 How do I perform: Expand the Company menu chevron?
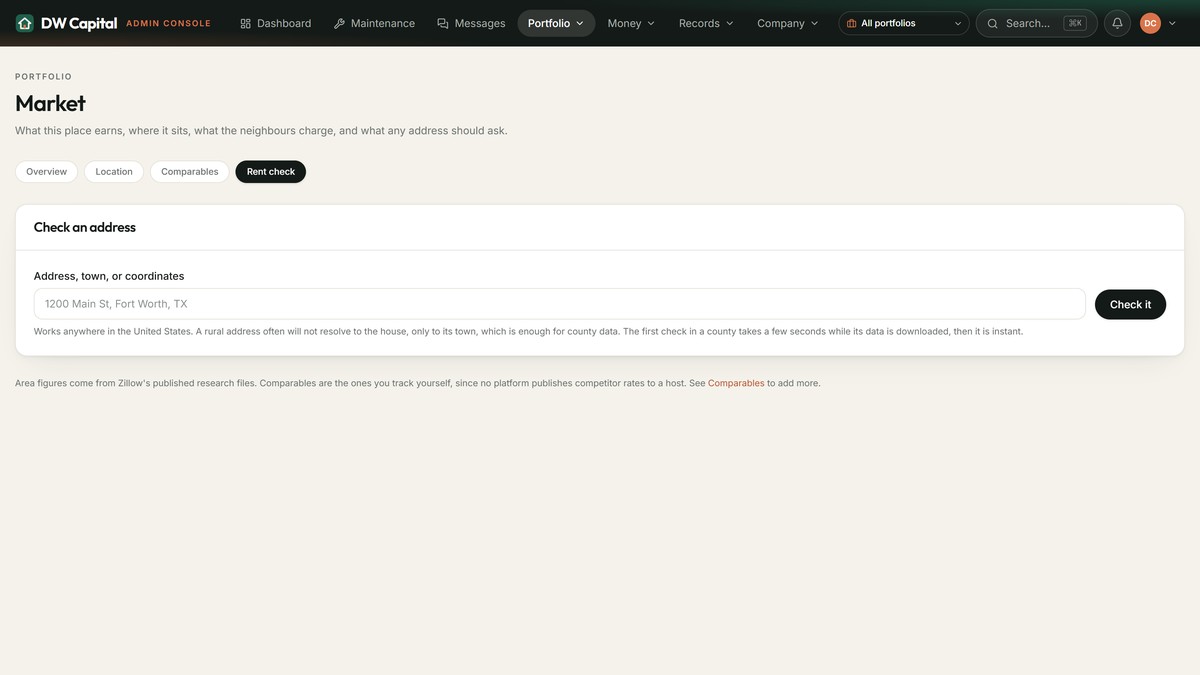point(814,23)
